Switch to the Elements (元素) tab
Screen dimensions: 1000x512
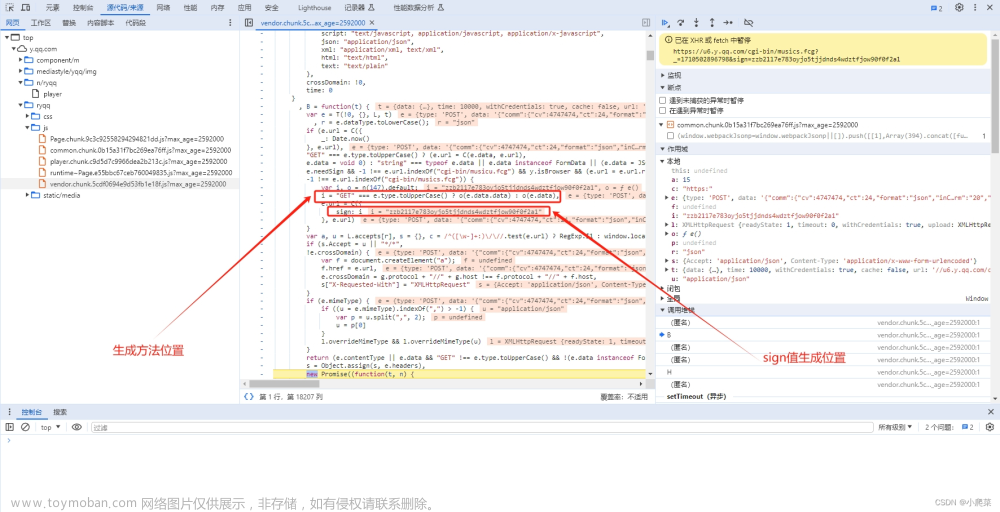53,8
